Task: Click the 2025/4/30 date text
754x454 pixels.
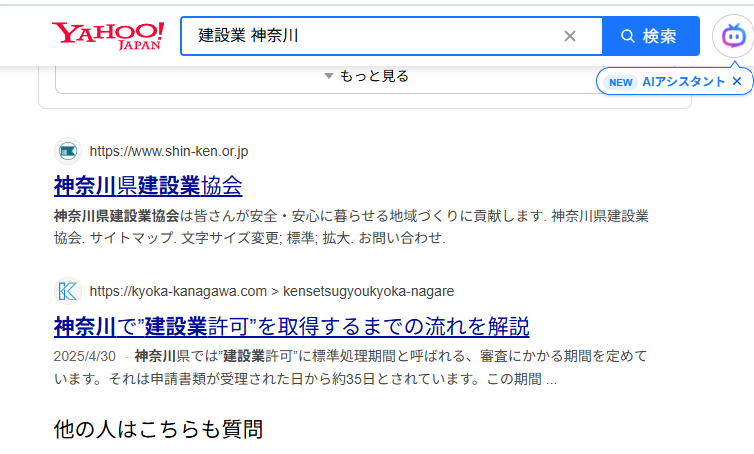Action: pyautogui.click(x=85, y=356)
